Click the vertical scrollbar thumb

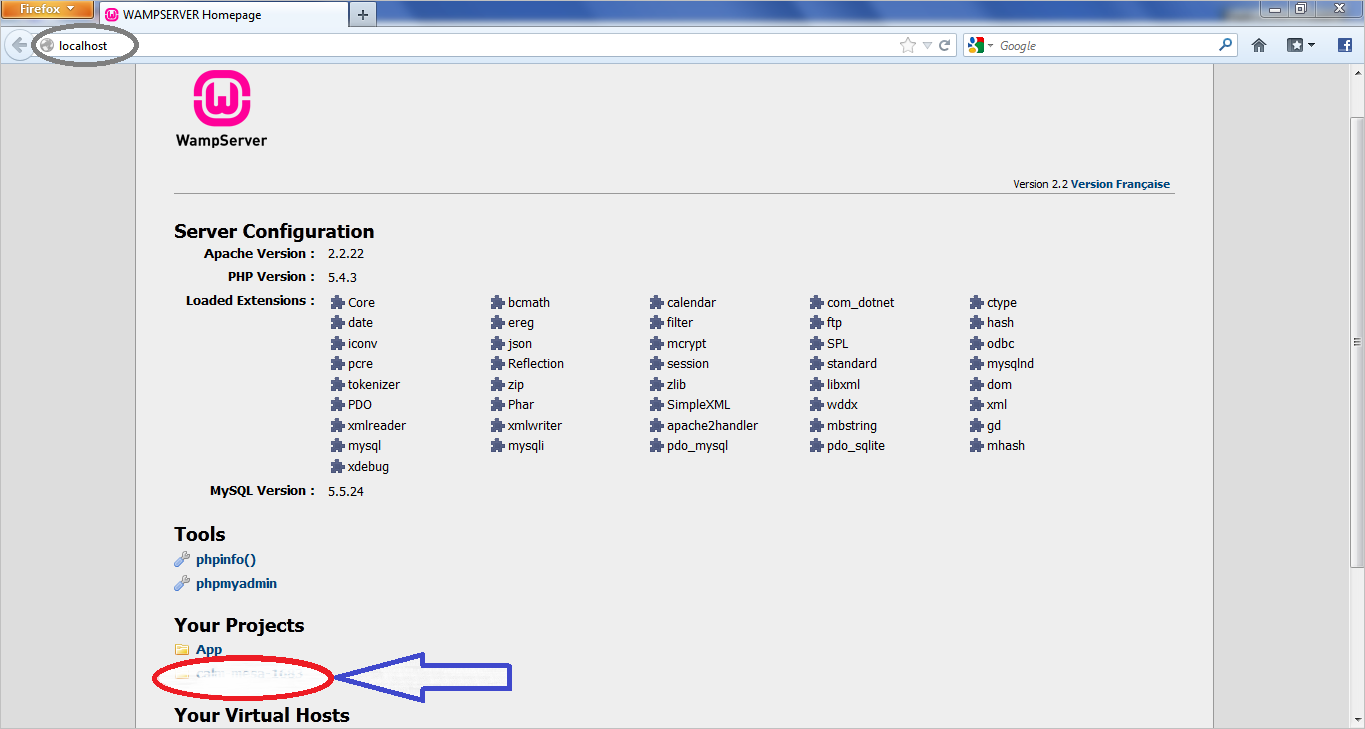click(x=1357, y=340)
